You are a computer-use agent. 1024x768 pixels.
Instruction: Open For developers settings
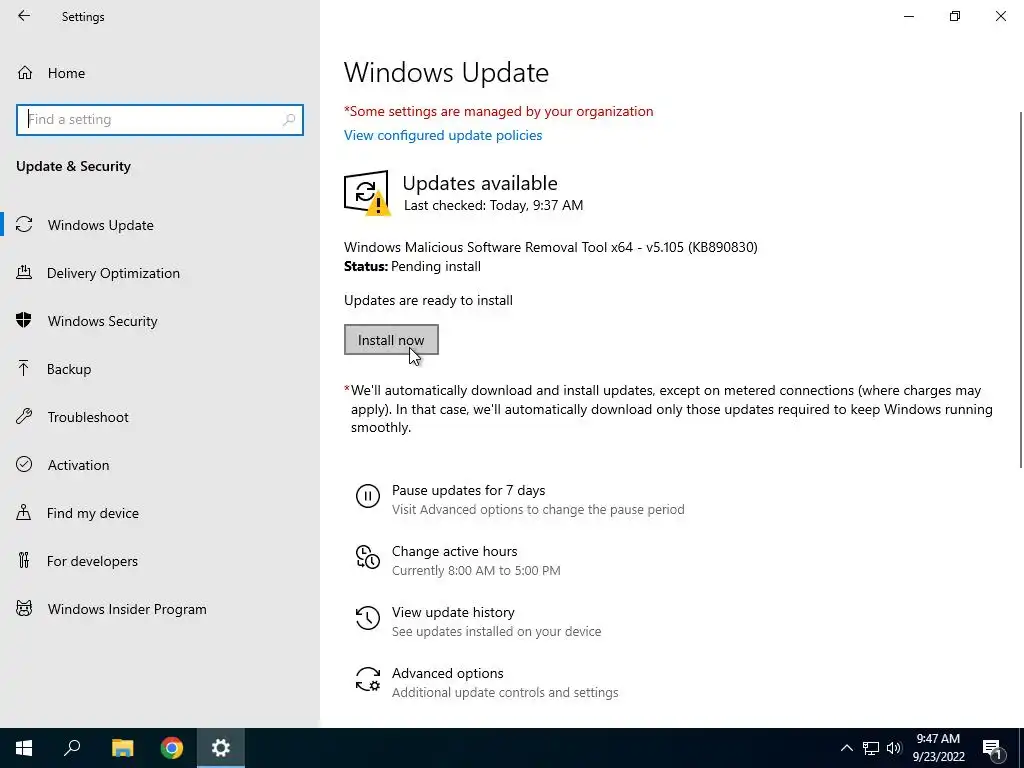[160, 561]
